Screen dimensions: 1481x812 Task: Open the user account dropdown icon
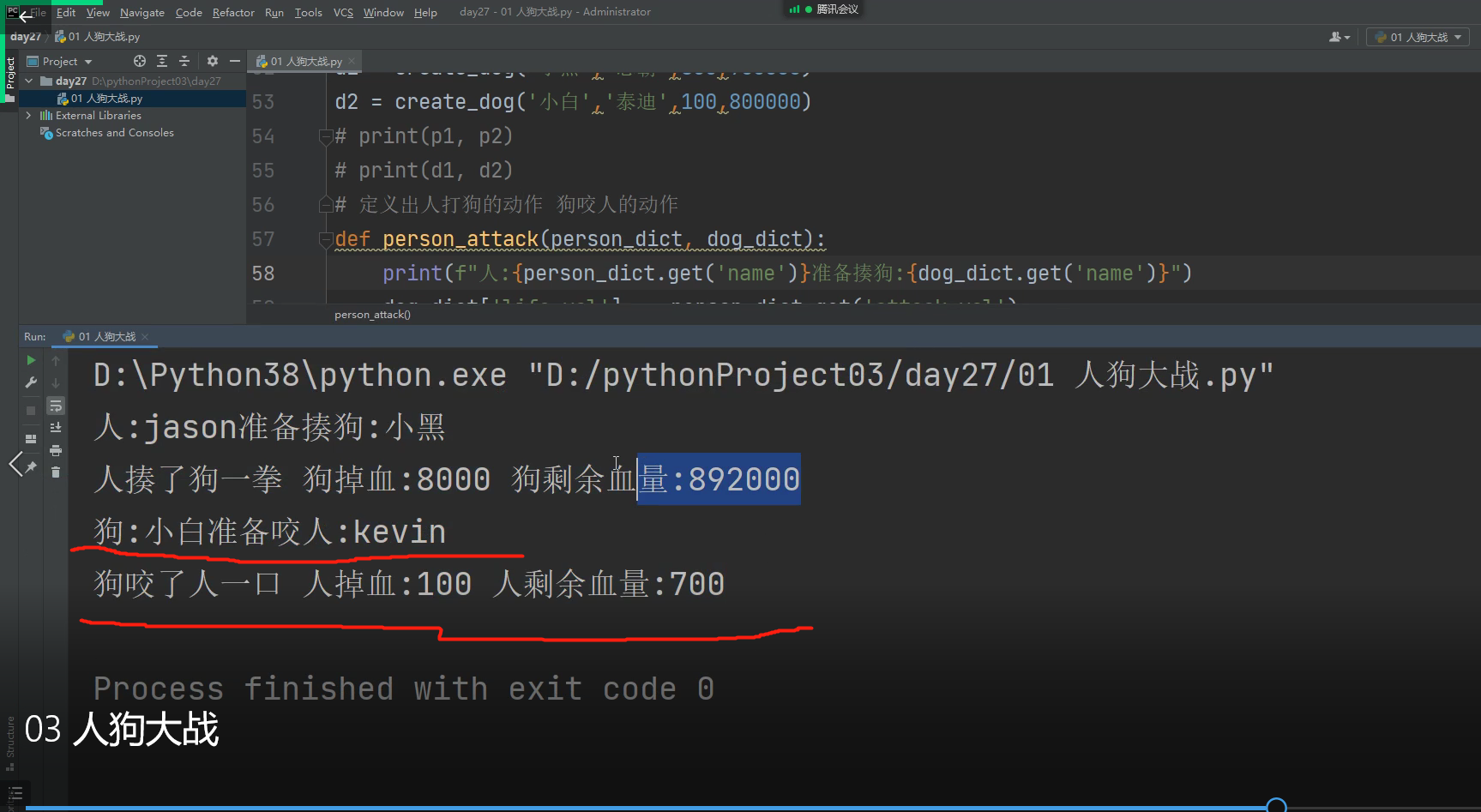click(x=1339, y=37)
